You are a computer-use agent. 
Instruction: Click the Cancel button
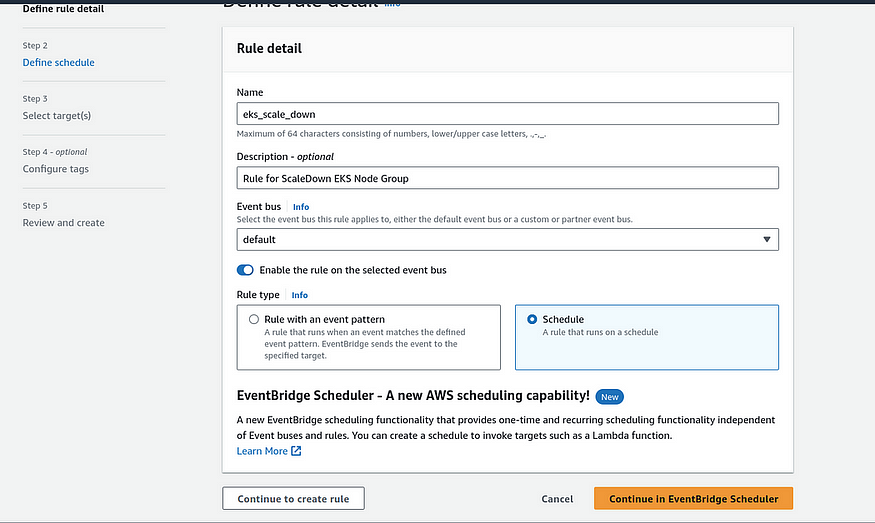[x=557, y=499]
